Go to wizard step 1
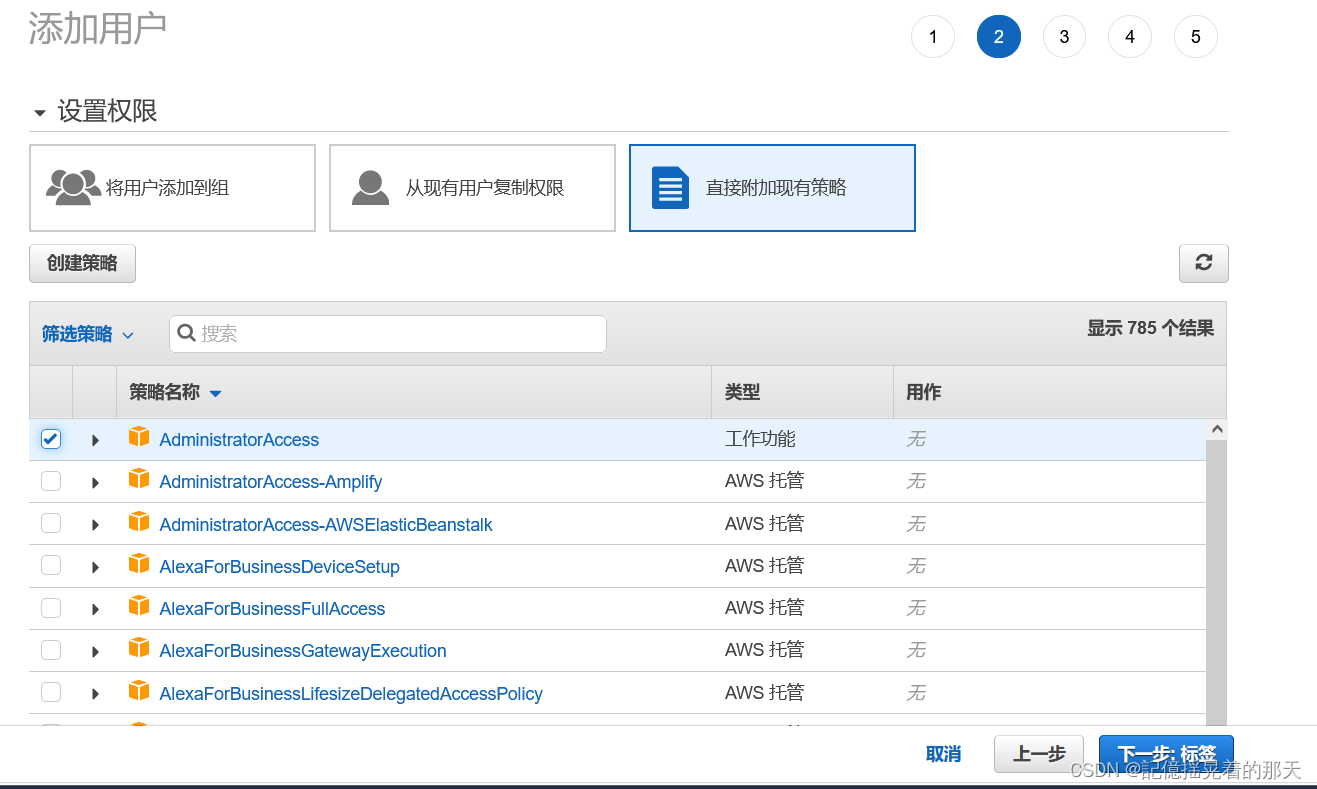The image size is (1317, 789). click(933, 37)
